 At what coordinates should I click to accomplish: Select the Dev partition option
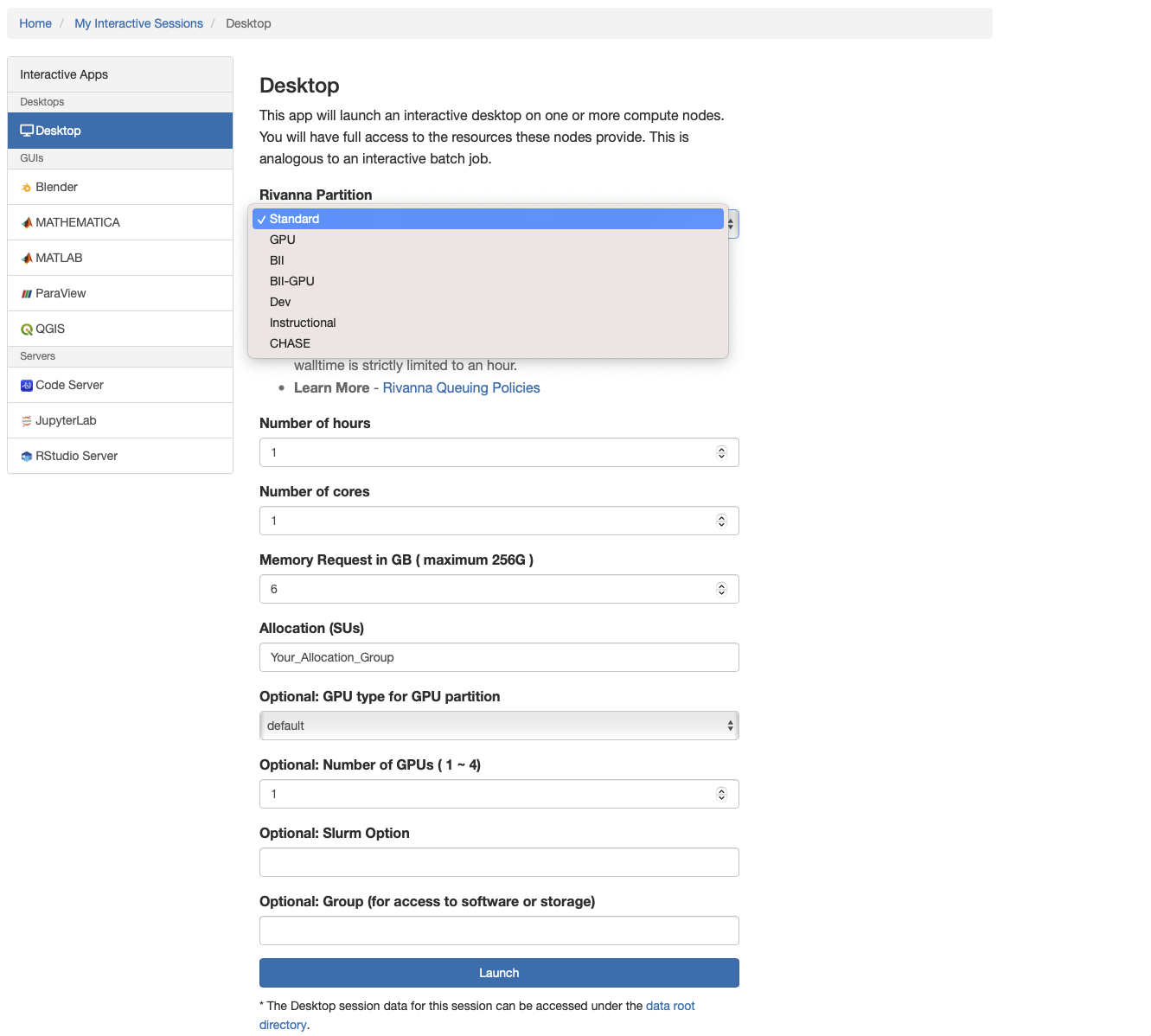click(280, 302)
